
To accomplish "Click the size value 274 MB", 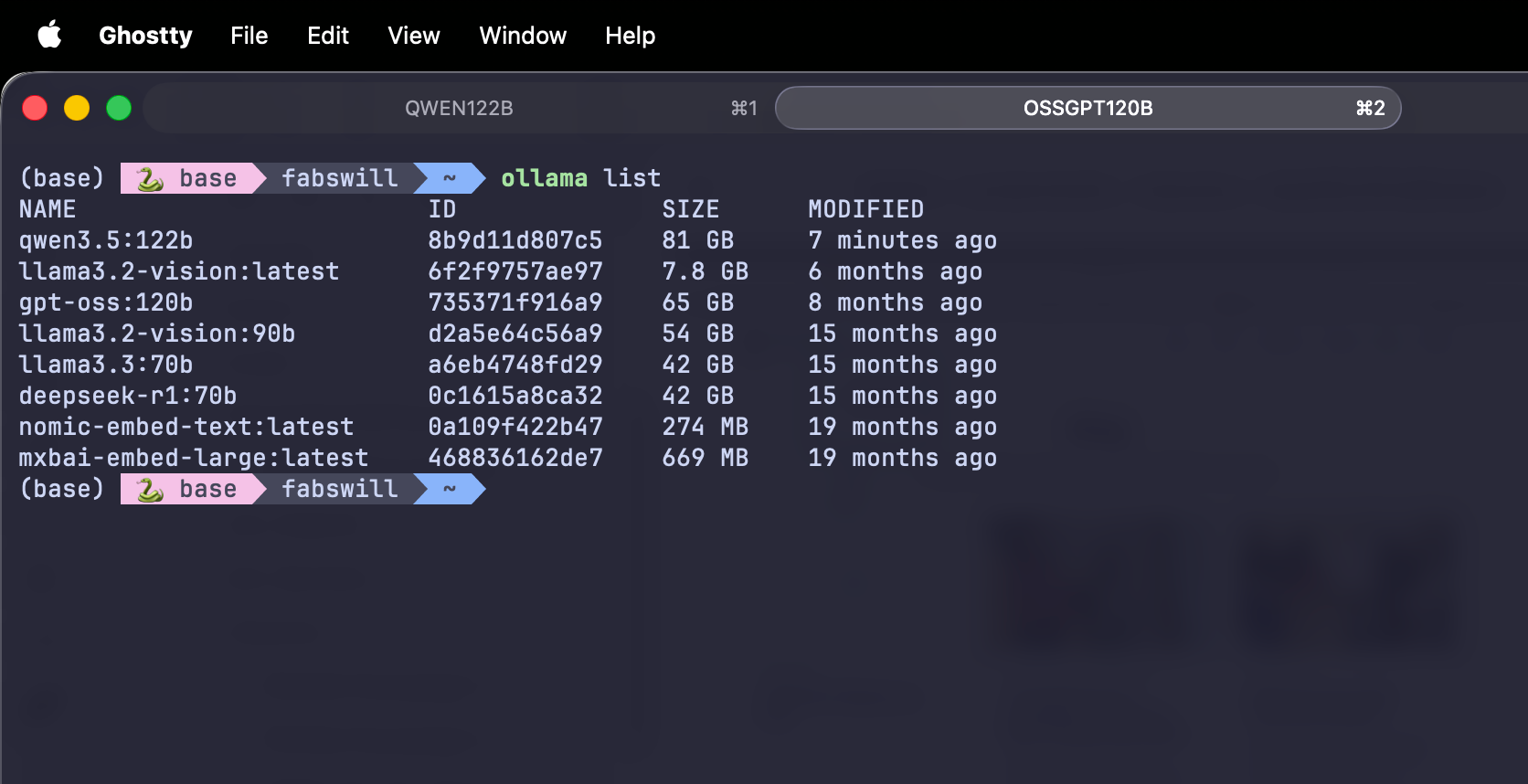I will pos(706,427).
